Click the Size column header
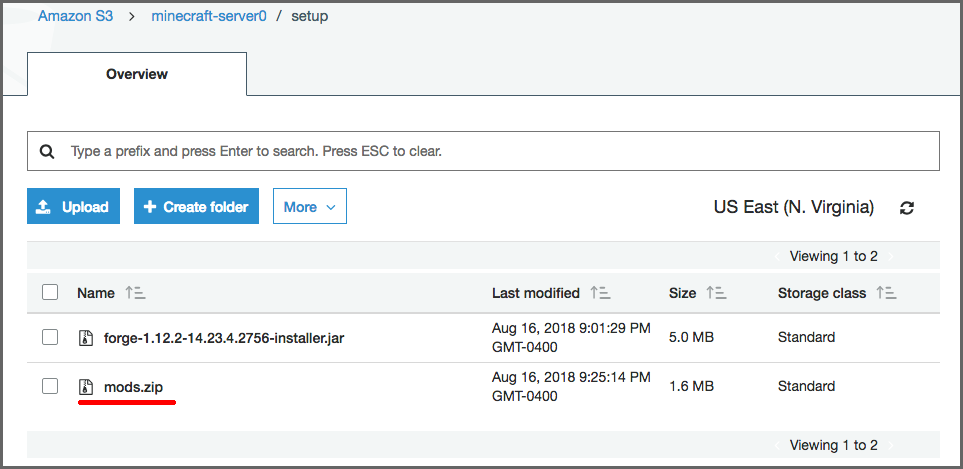The image size is (963, 469). click(682, 293)
